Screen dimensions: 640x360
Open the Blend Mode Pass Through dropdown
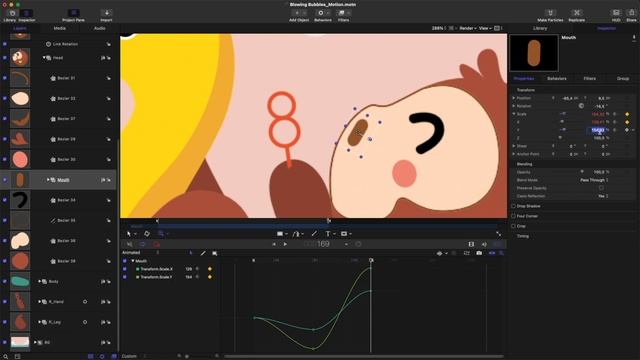[x=594, y=180]
